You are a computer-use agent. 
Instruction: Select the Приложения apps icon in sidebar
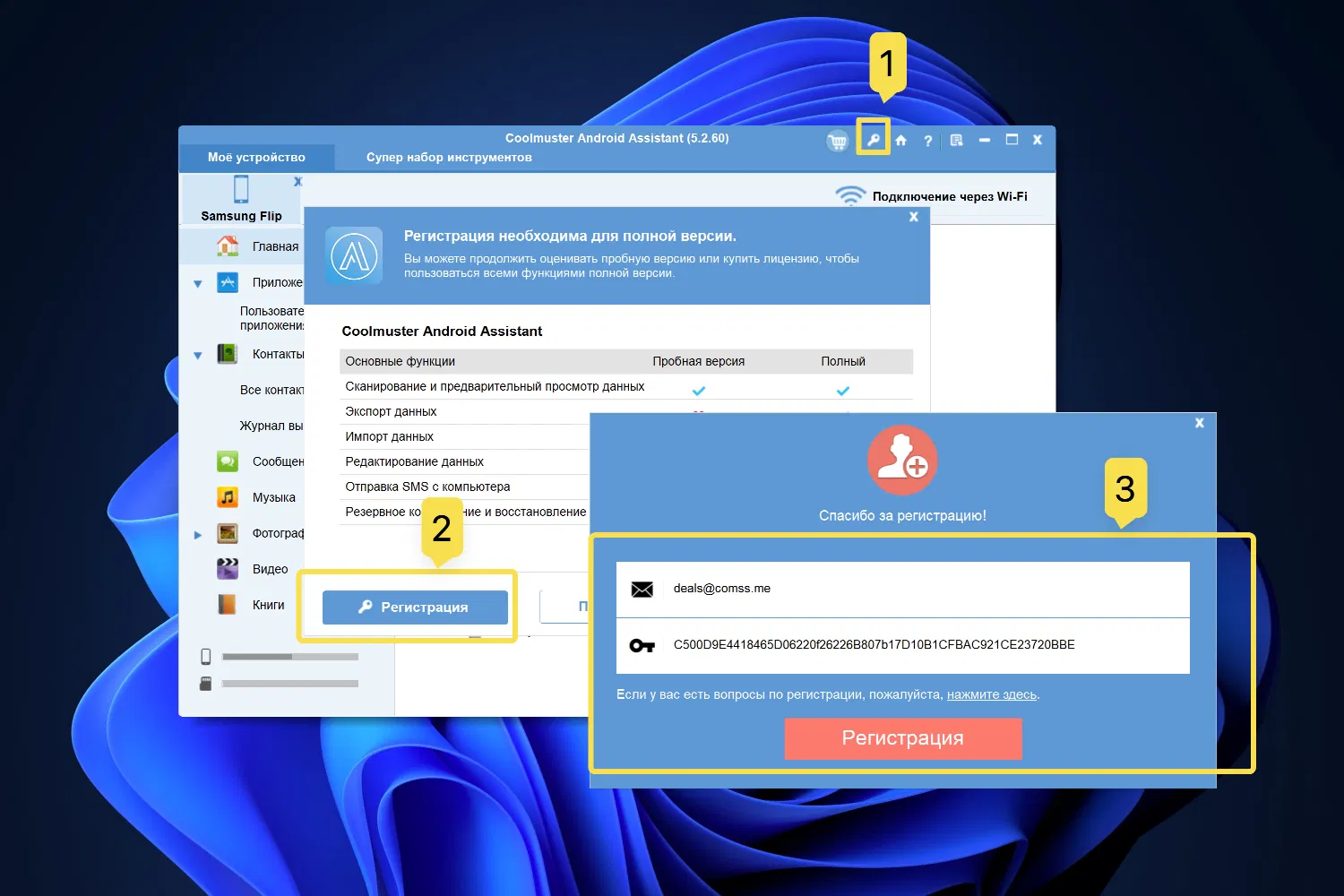228,282
